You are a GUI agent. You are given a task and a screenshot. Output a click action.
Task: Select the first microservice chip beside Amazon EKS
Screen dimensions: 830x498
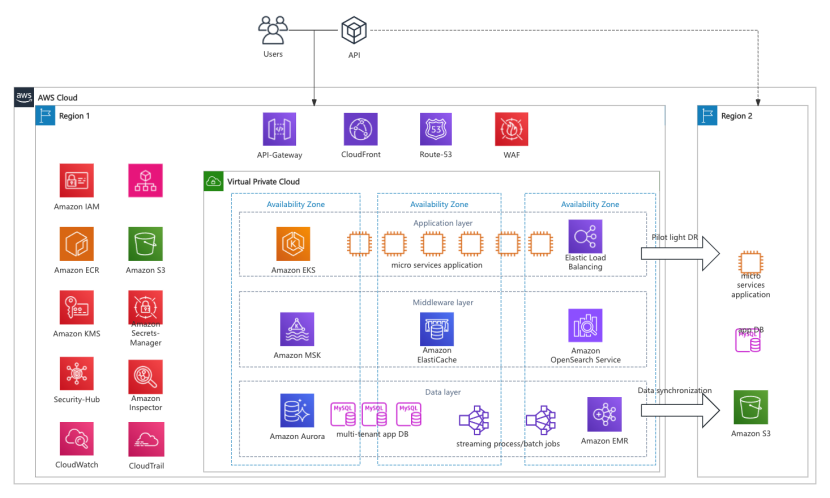(359, 244)
